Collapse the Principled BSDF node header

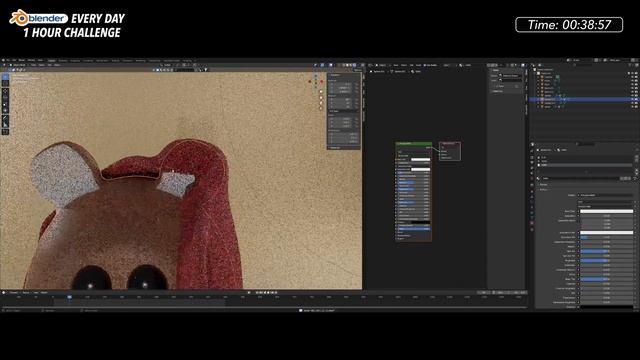(x=398, y=144)
